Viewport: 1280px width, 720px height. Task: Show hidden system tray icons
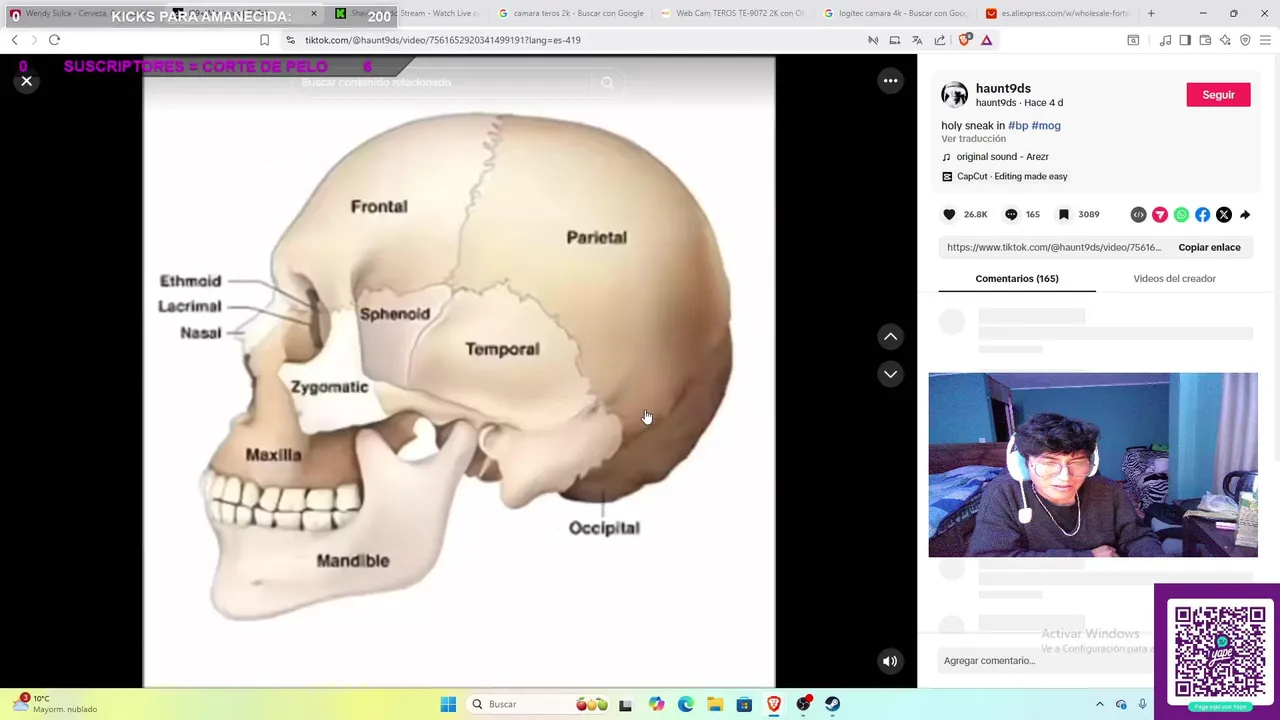(x=1099, y=704)
